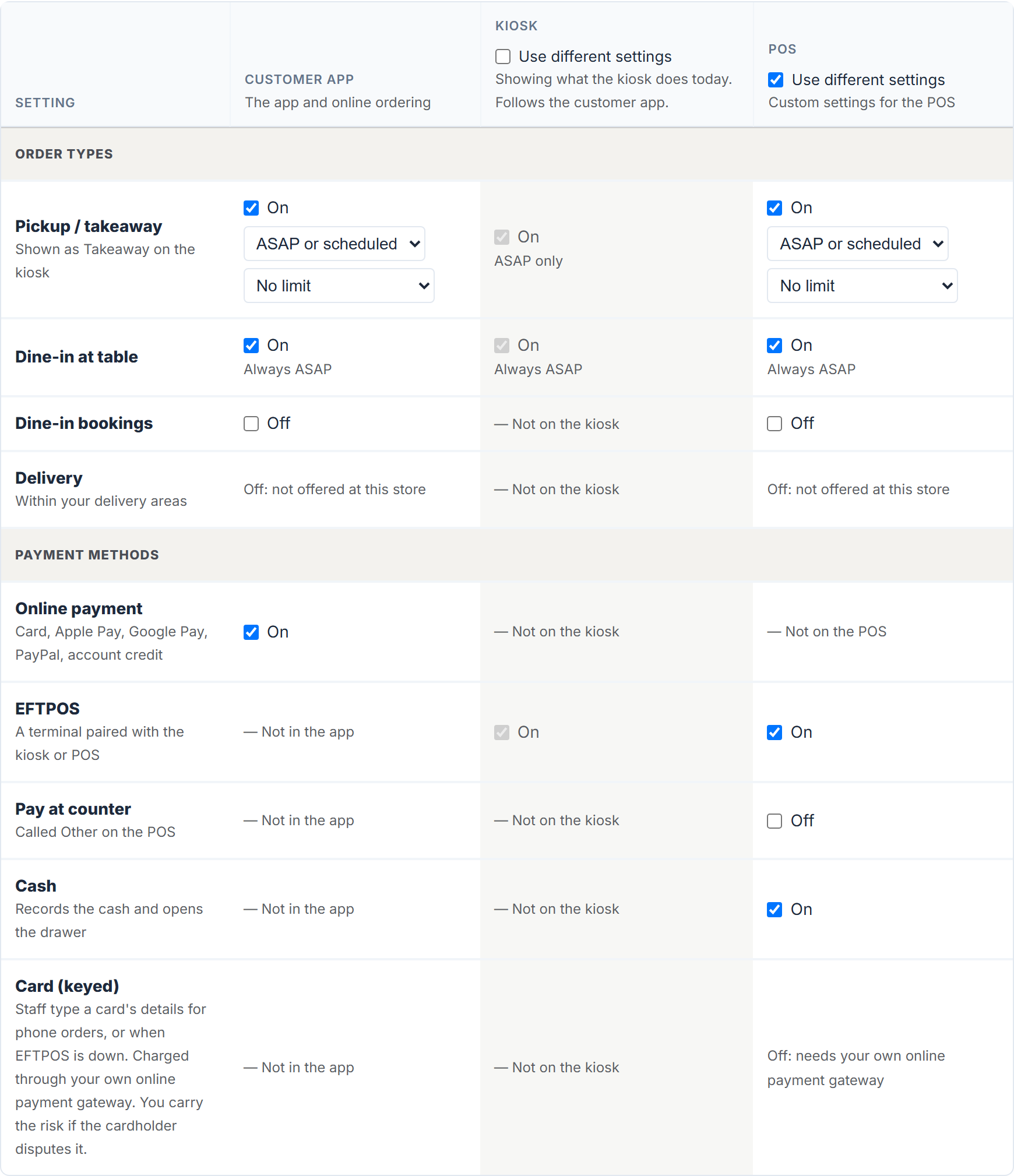
Task: Click the greyed Kiosk Pickup checkbox
Action: [x=502, y=237]
